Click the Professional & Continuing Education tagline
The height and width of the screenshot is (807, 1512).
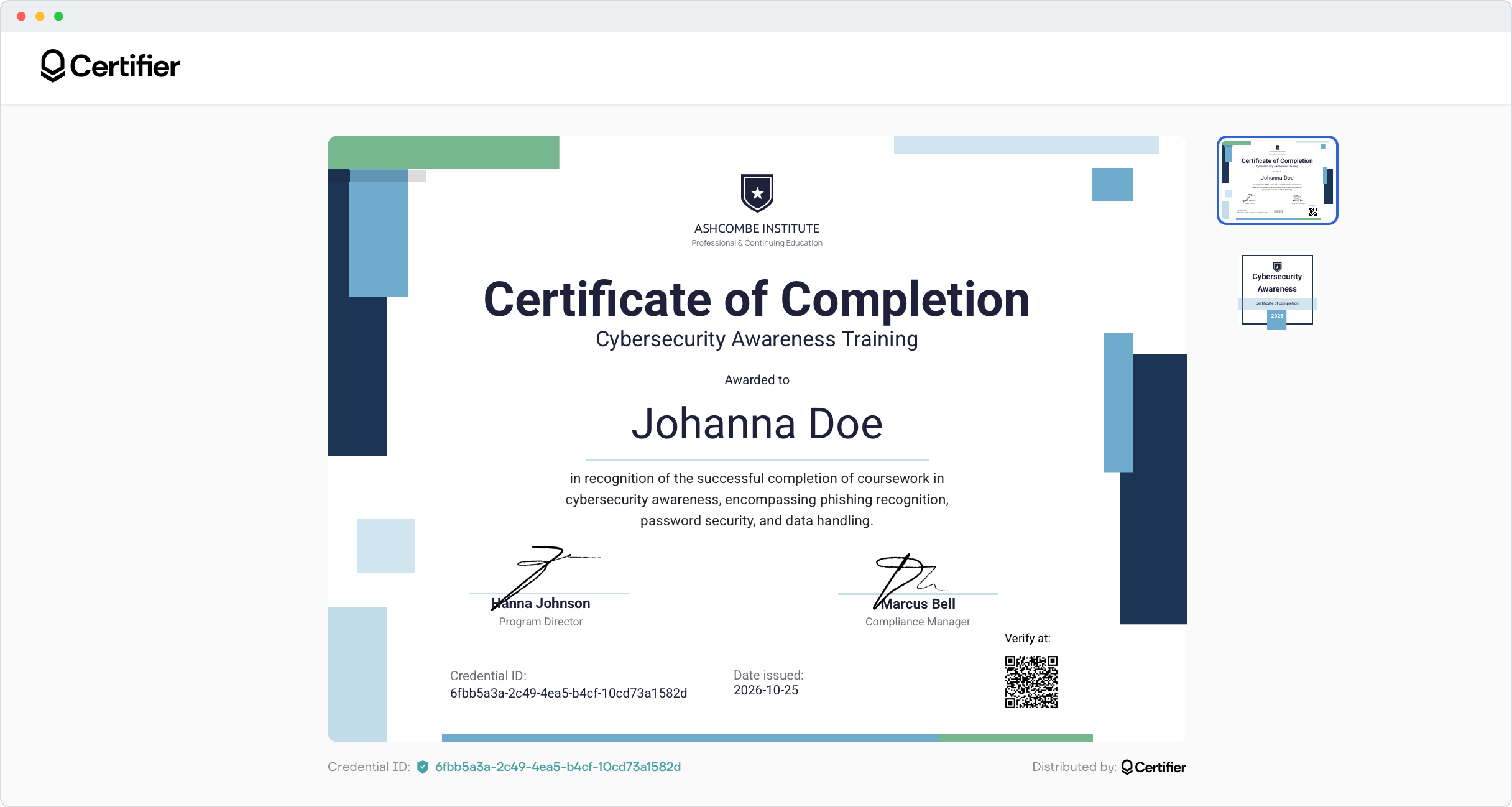(757, 243)
